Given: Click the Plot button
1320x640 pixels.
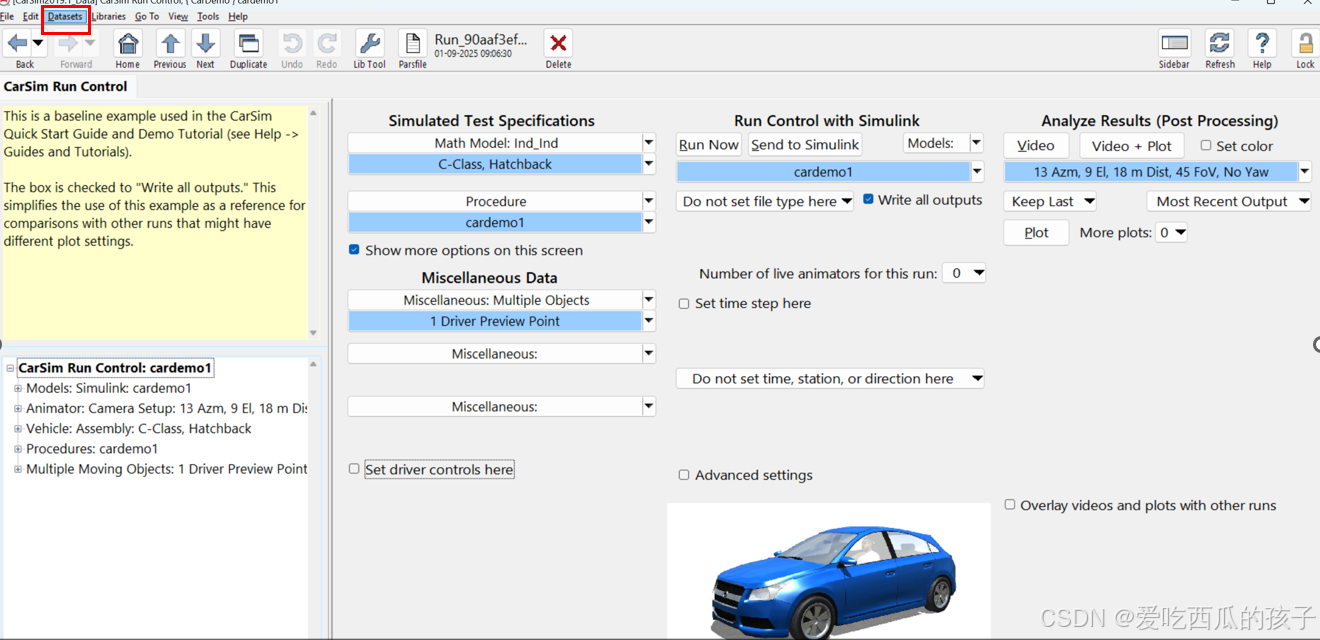Looking at the screenshot, I should point(1036,233).
